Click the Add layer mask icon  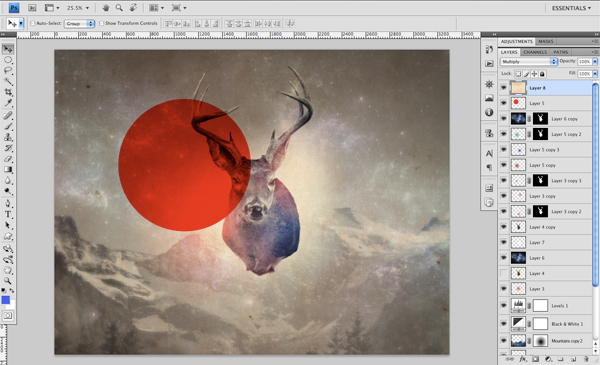535,359
